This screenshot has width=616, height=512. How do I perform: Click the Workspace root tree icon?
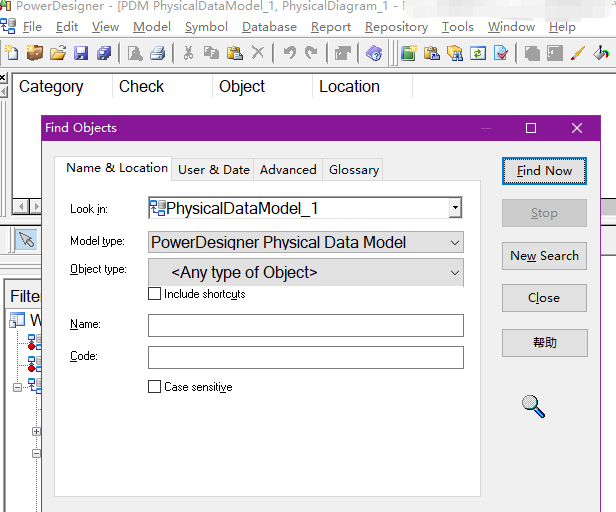(x=17, y=320)
